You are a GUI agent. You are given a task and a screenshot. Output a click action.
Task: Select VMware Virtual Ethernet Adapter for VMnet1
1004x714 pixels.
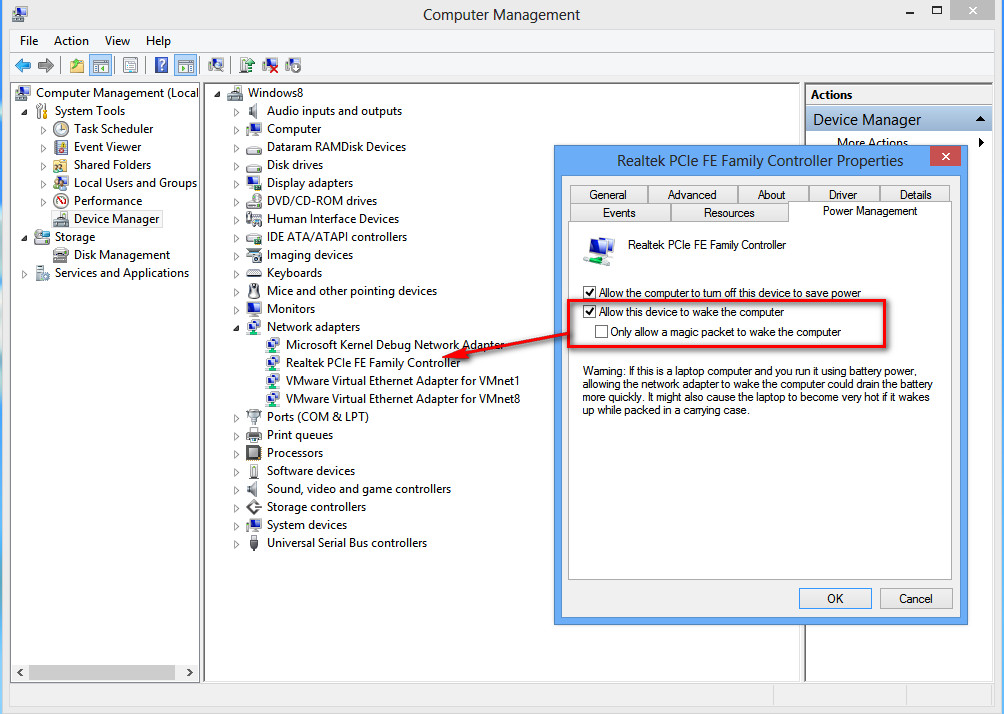[x=402, y=380]
